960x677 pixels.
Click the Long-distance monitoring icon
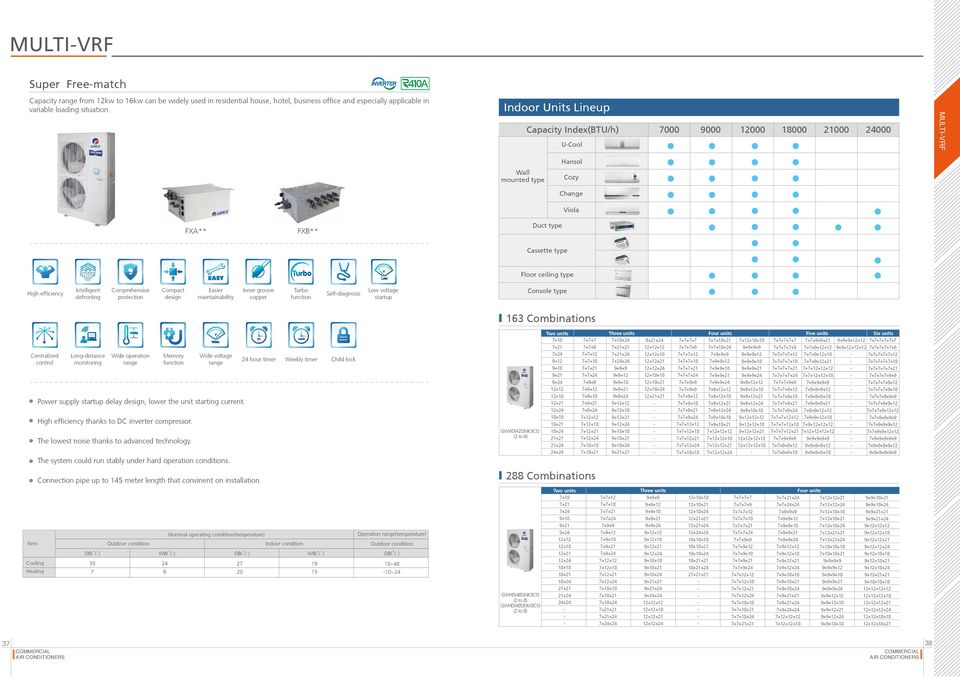(88, 335)
